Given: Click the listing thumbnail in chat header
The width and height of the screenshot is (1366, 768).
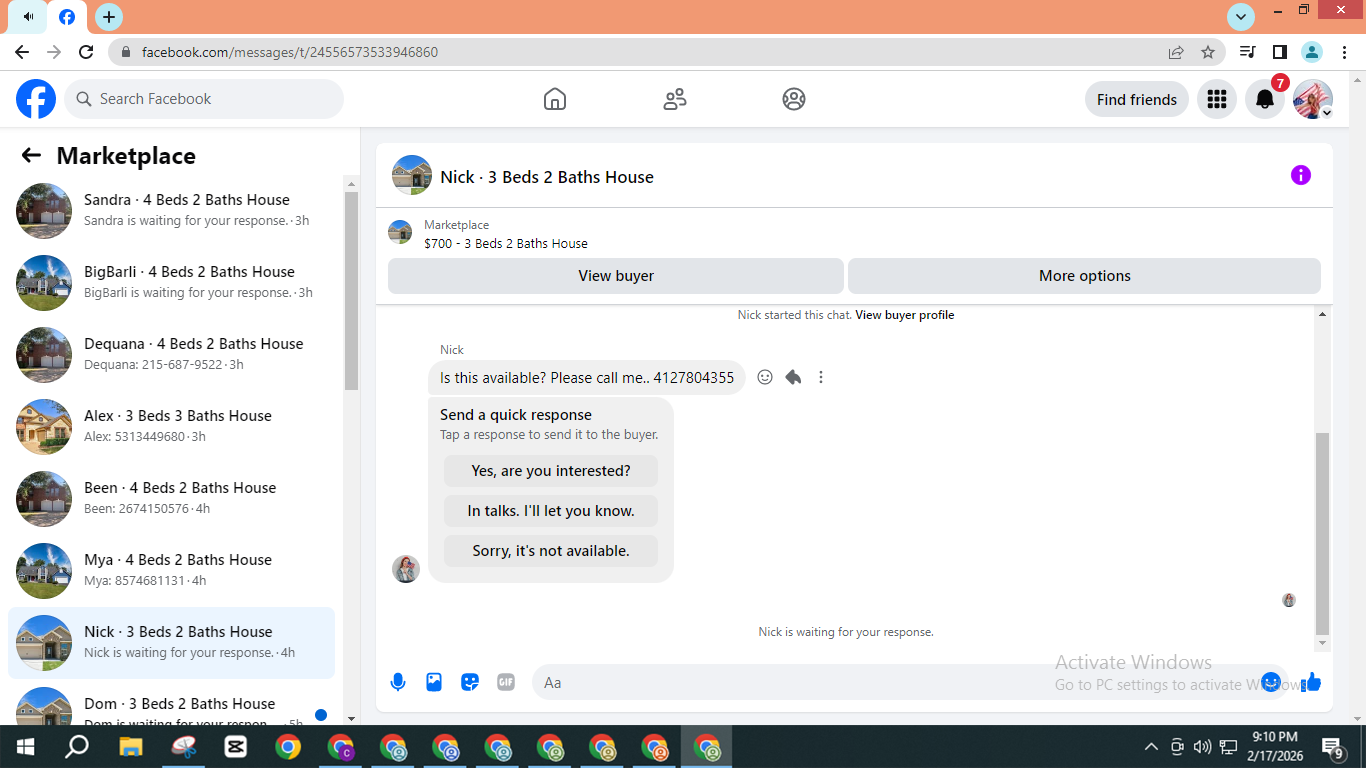Looking at the screenshot, I should pos(412,175).
